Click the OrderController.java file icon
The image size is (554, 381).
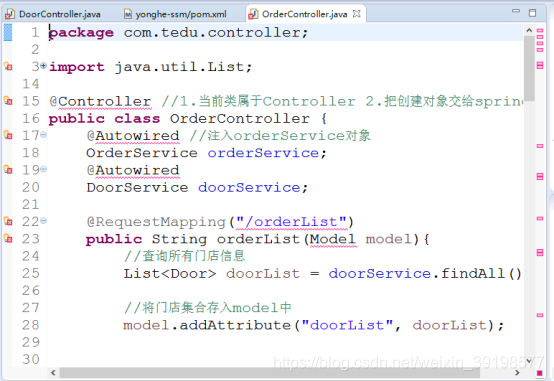253,14
